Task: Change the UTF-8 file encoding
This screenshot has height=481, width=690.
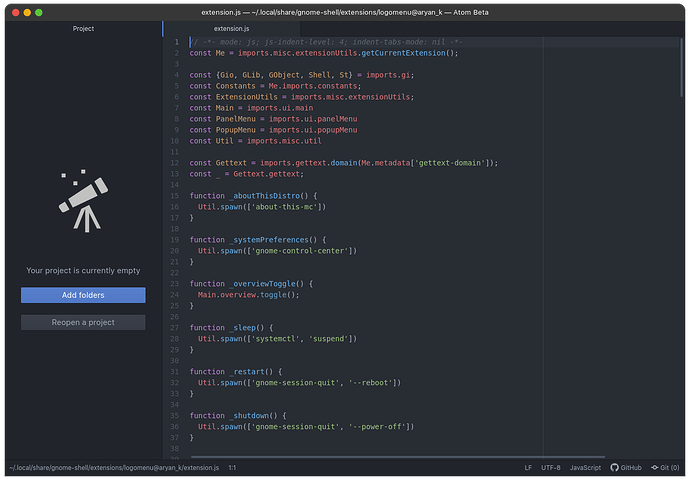Action: click(551, 467)
